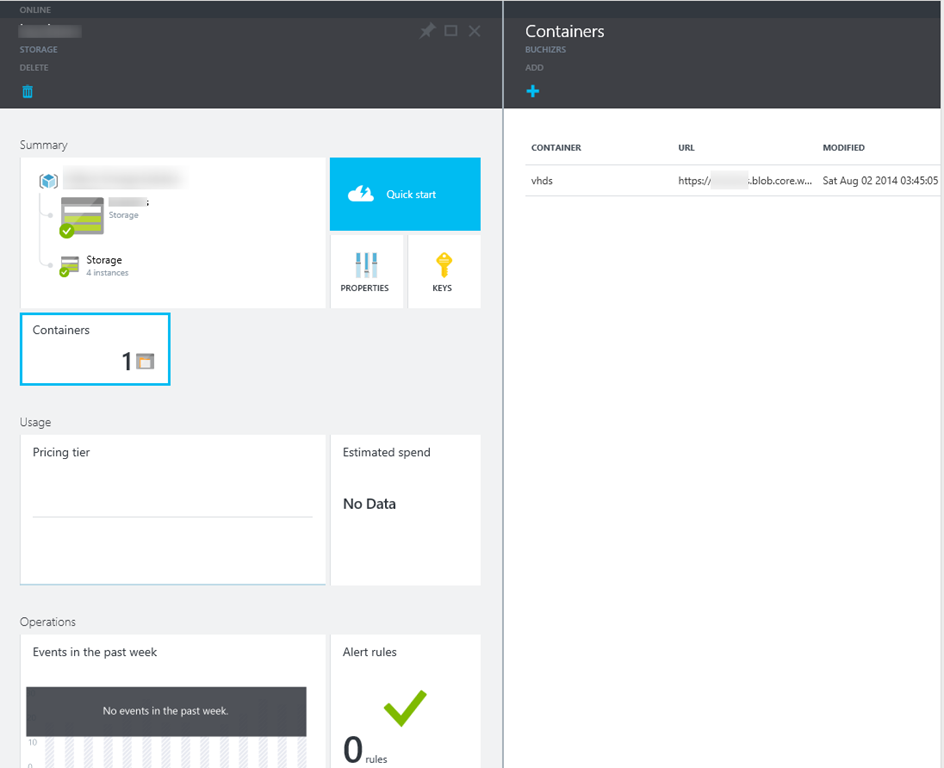
Task: Click the Summary section heading
Action: point(43,145)
